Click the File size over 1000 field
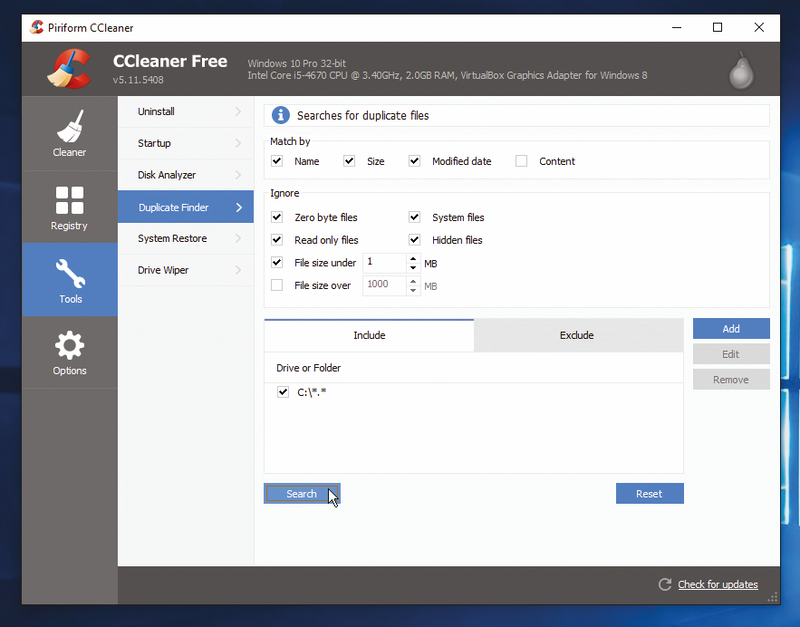Image resolution: width=800 pixels, height=627 pixels. click(x=385, y=286)
